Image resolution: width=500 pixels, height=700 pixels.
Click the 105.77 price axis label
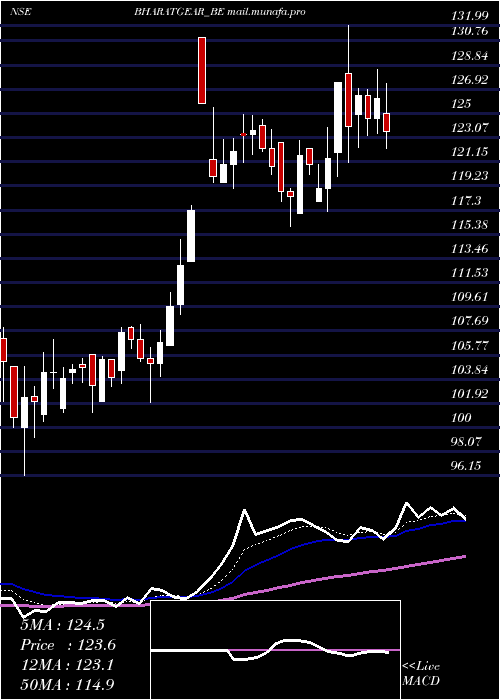[x=468, y=345]
